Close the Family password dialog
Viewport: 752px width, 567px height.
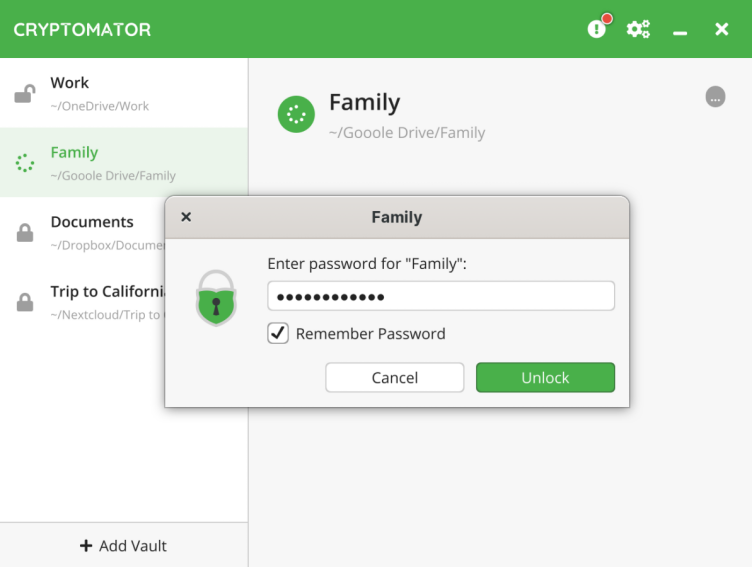186,217
